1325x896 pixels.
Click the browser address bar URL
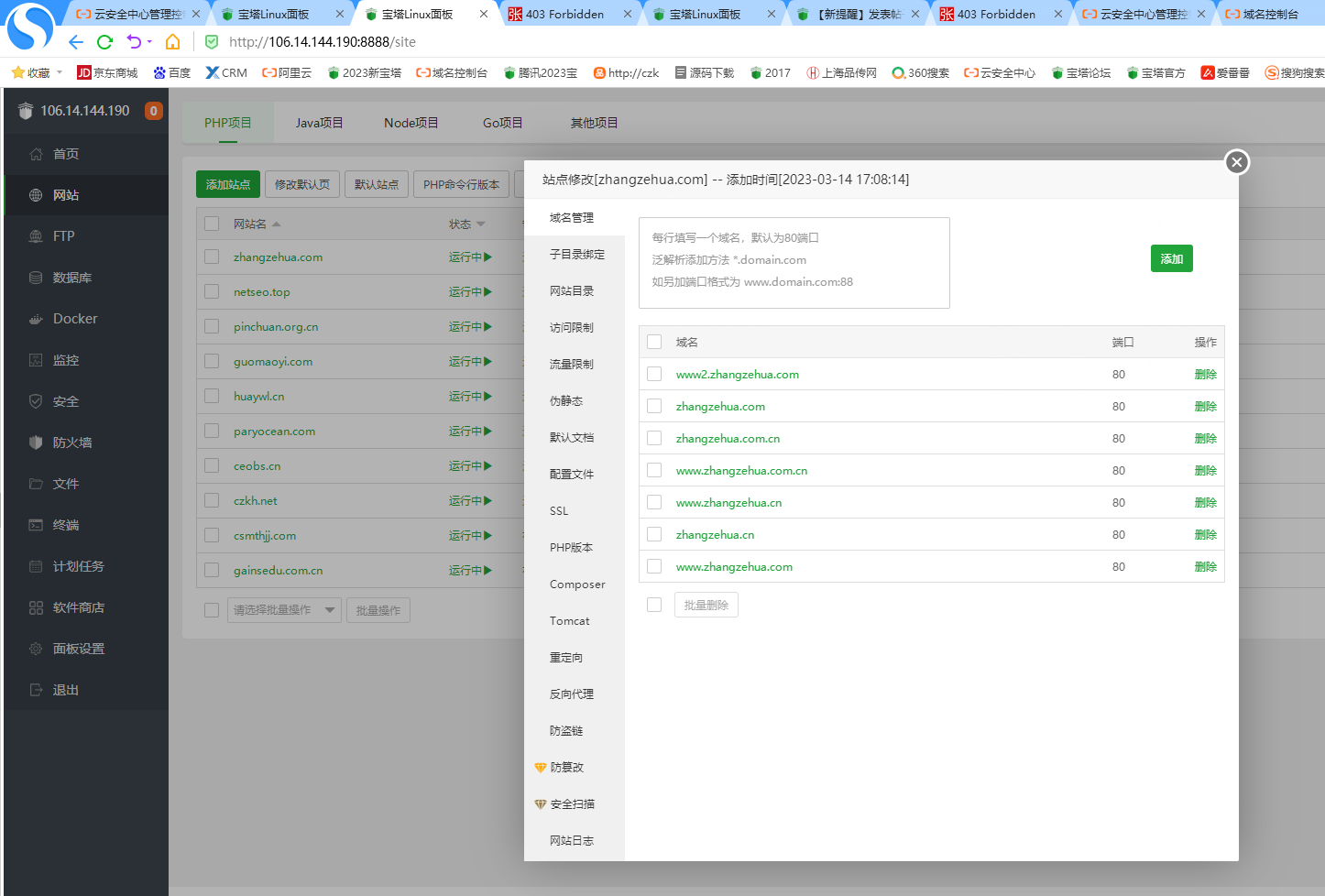click(x=323, y=42)
